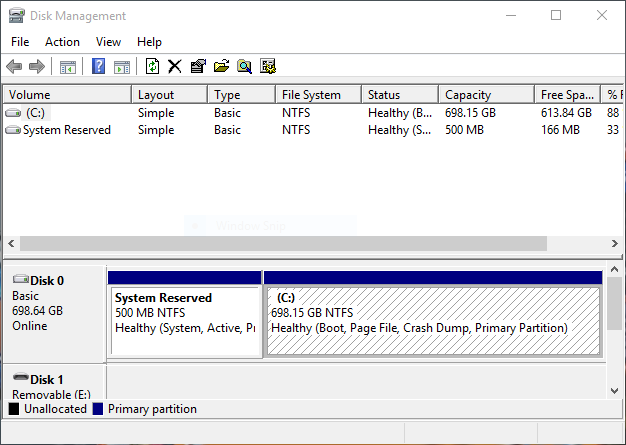Sort list by Capacity column header
626x445 pixels.
tap(486, 95)
